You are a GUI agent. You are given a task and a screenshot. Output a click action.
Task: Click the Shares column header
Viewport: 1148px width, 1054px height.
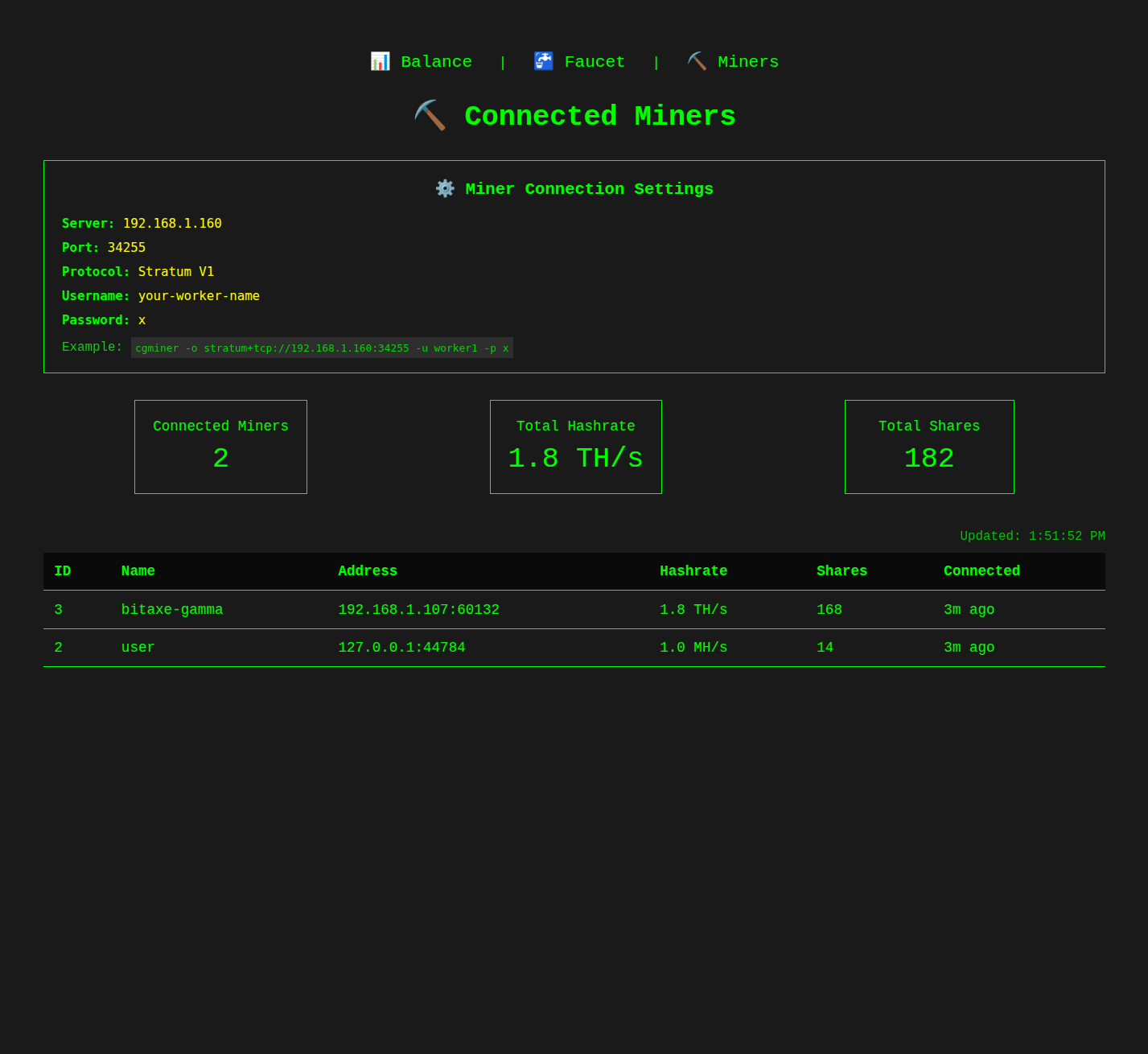(841, 571)
